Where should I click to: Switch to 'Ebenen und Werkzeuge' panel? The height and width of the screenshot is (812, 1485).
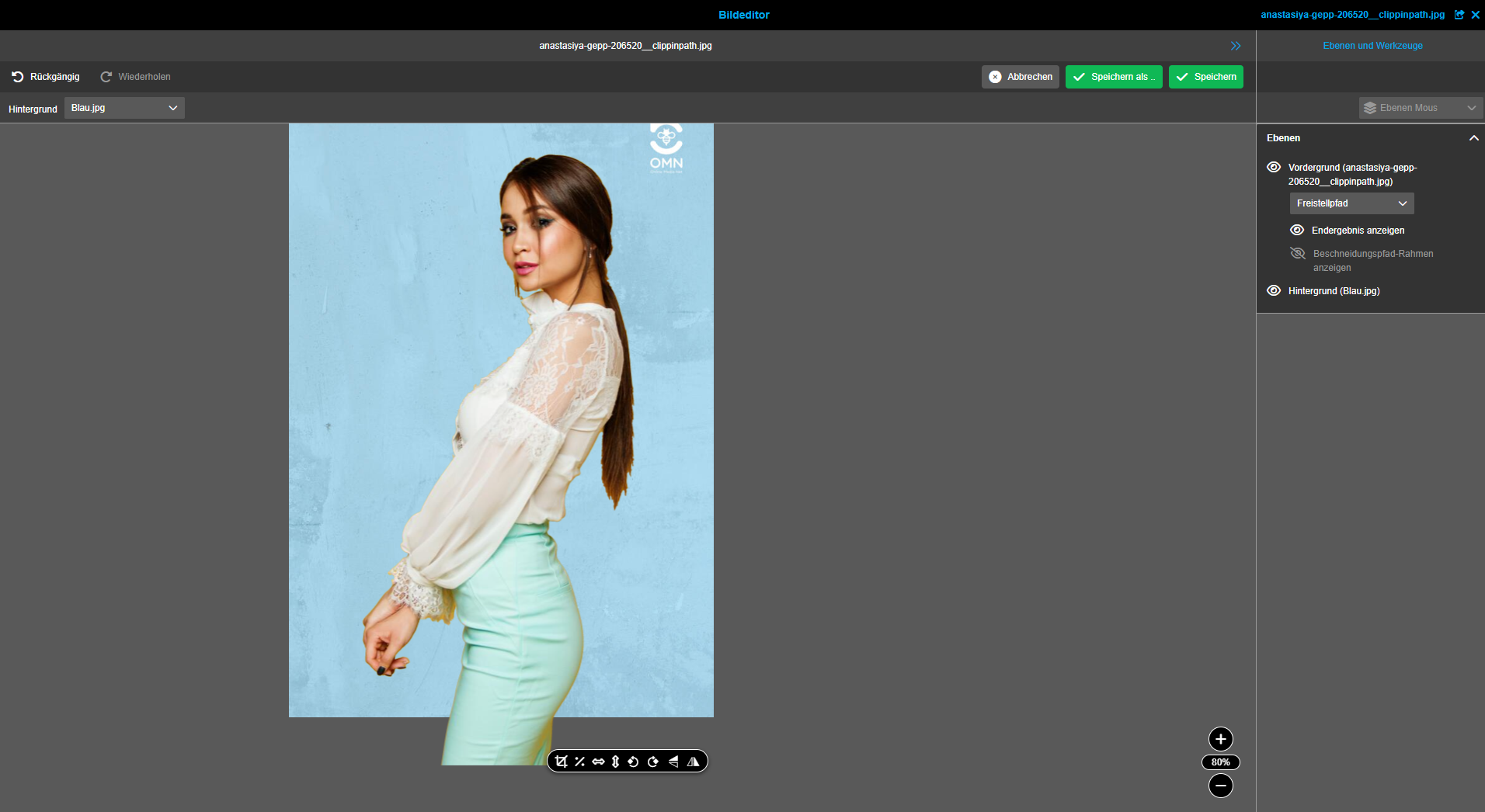click(1372, 45)
